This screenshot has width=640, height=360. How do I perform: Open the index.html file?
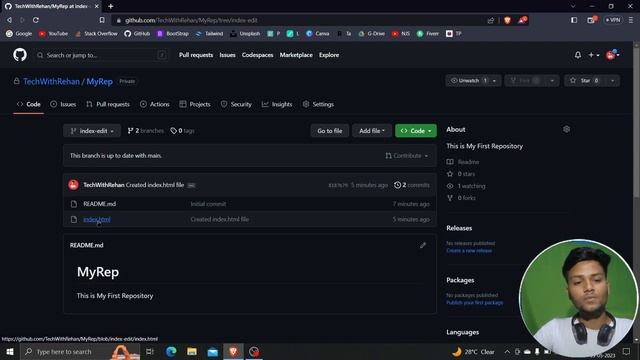tap(97, 219)
